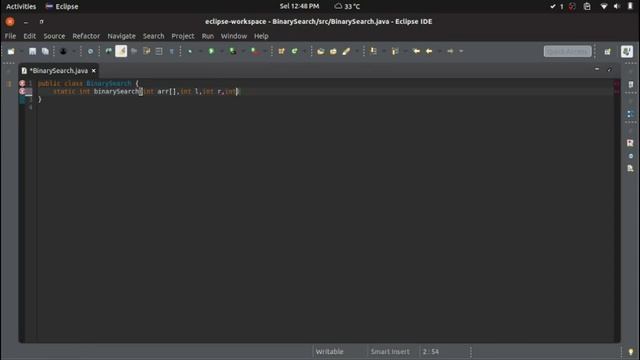The image size is (640, 360).
Task: Open the Help menu
Action: (x=261, y=36)
